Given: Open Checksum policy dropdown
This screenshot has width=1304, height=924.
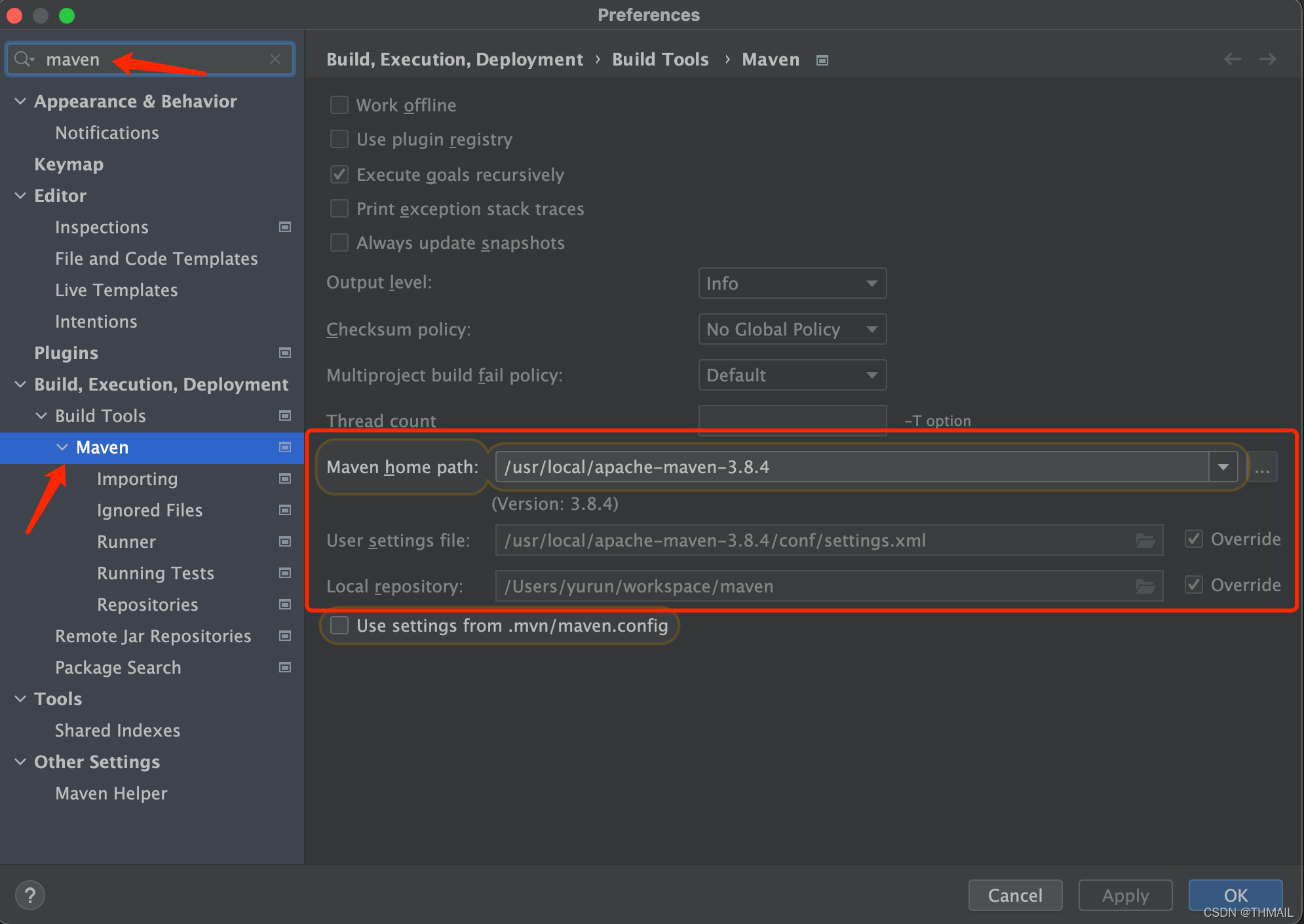Looking at the screenshot, I should [792, 329].
